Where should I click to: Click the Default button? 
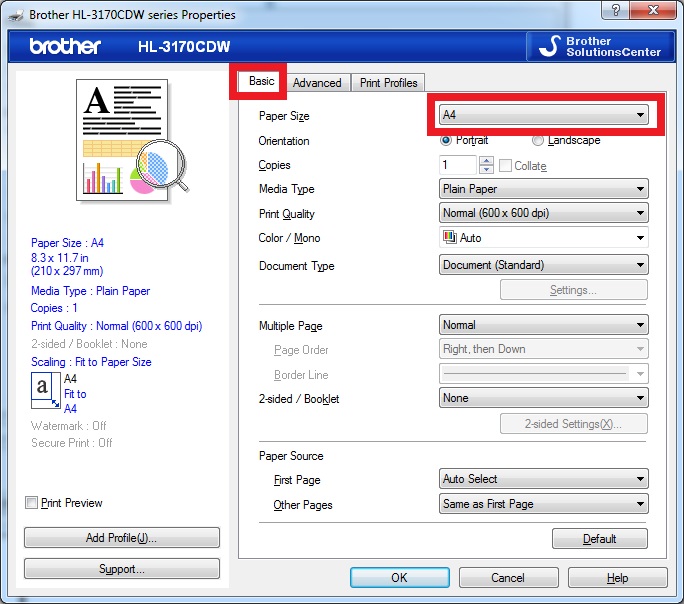coord(600,539)
